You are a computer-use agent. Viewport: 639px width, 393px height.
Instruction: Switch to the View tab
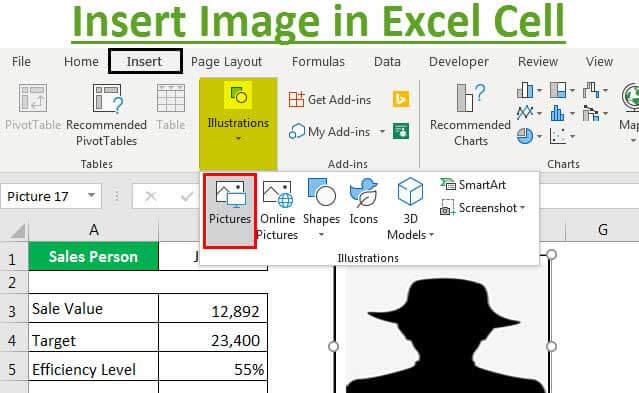coord(599,62)
